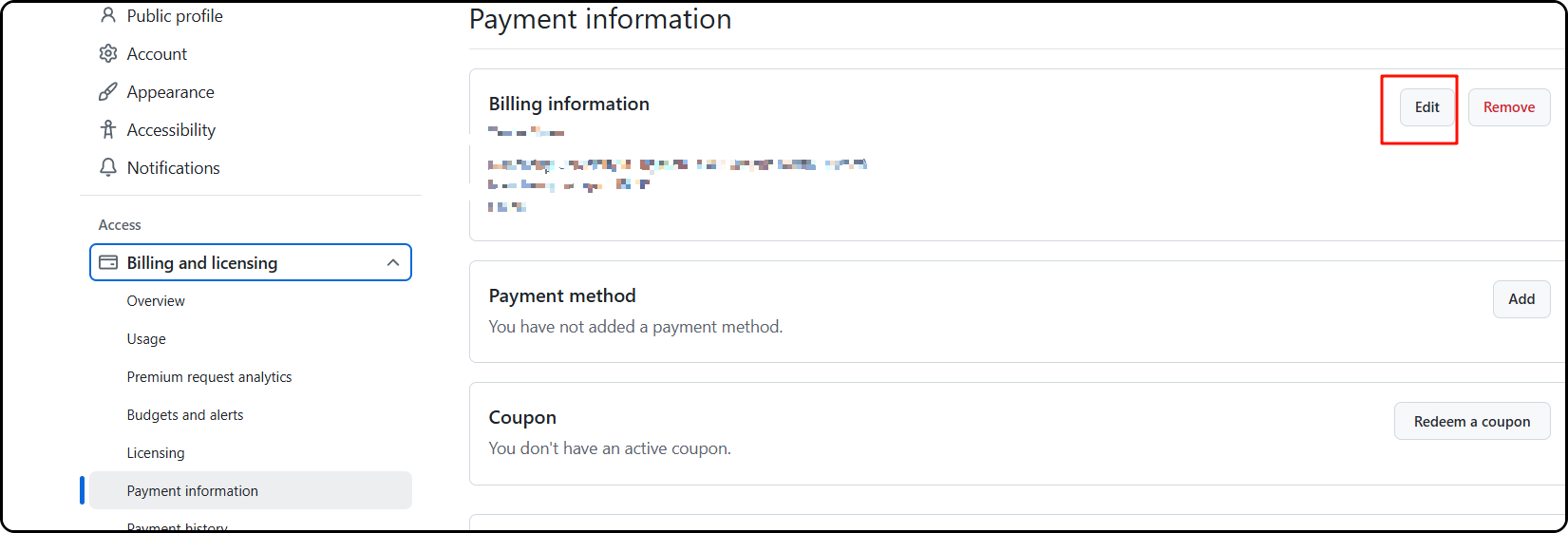The height and width of the screenshot is (533, 1568).
Task: Click the Public profile person icon
Action: [x=108, y=15]
